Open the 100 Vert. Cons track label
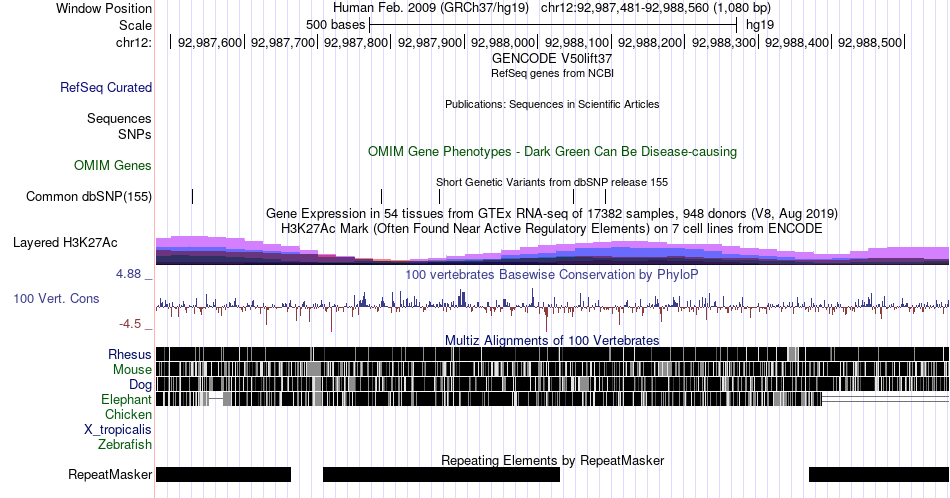The image size is (950, 498). (x=56, y=298)
